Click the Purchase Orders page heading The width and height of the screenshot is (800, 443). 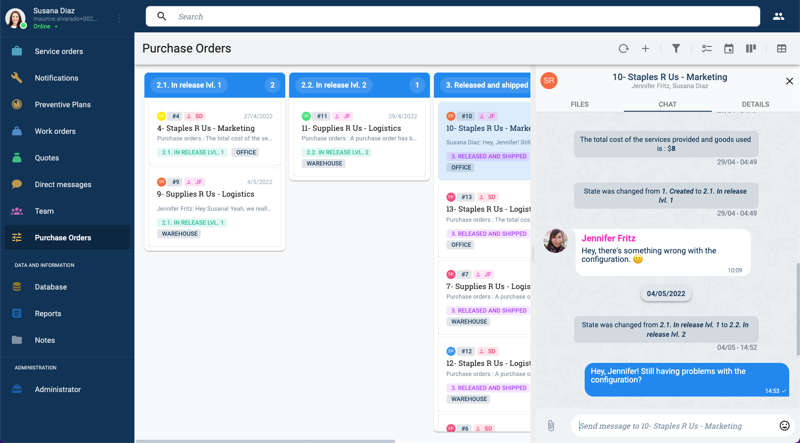187,48
